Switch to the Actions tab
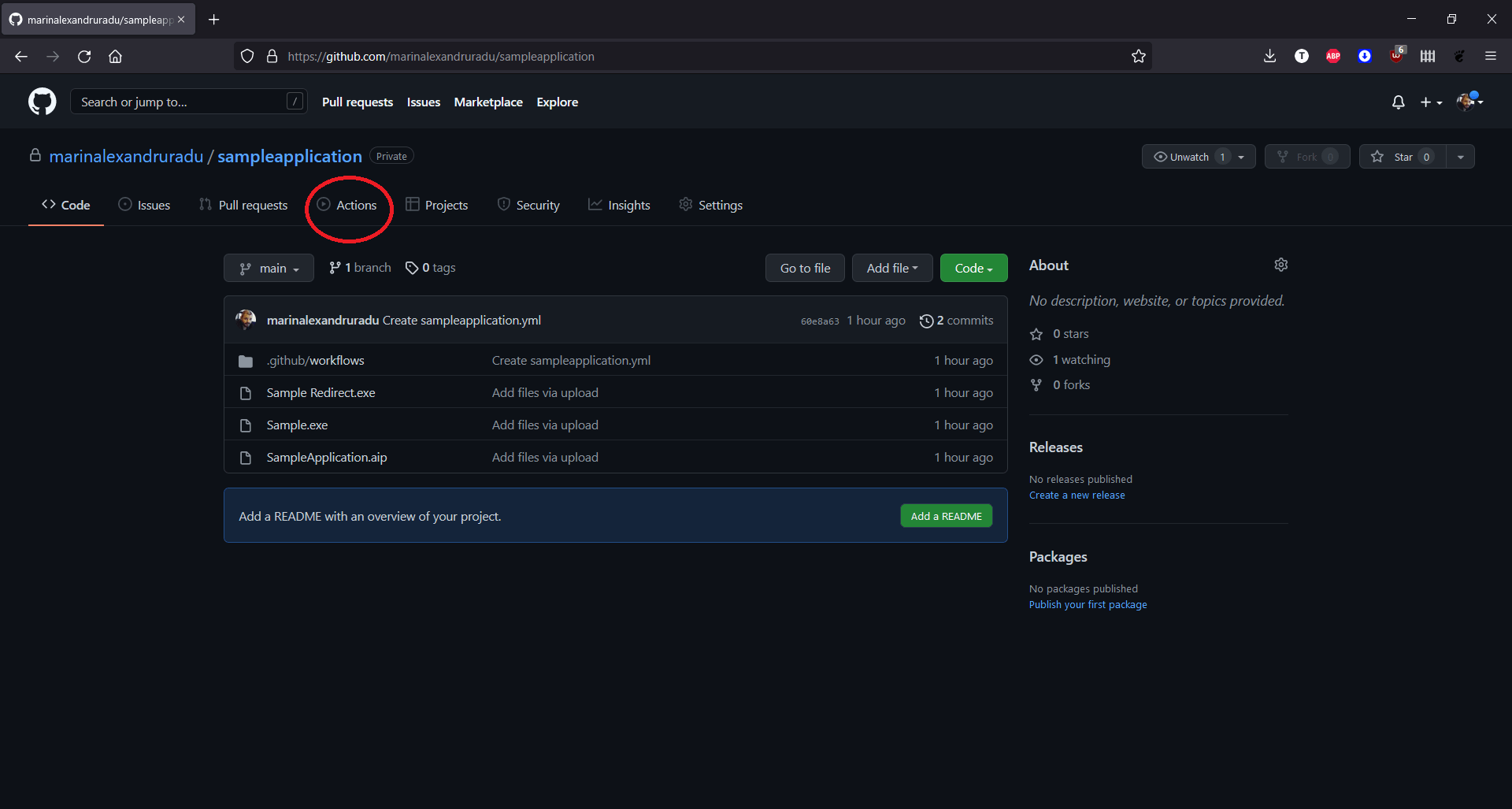Viewport: 1512px width, 809px height. 349,204
